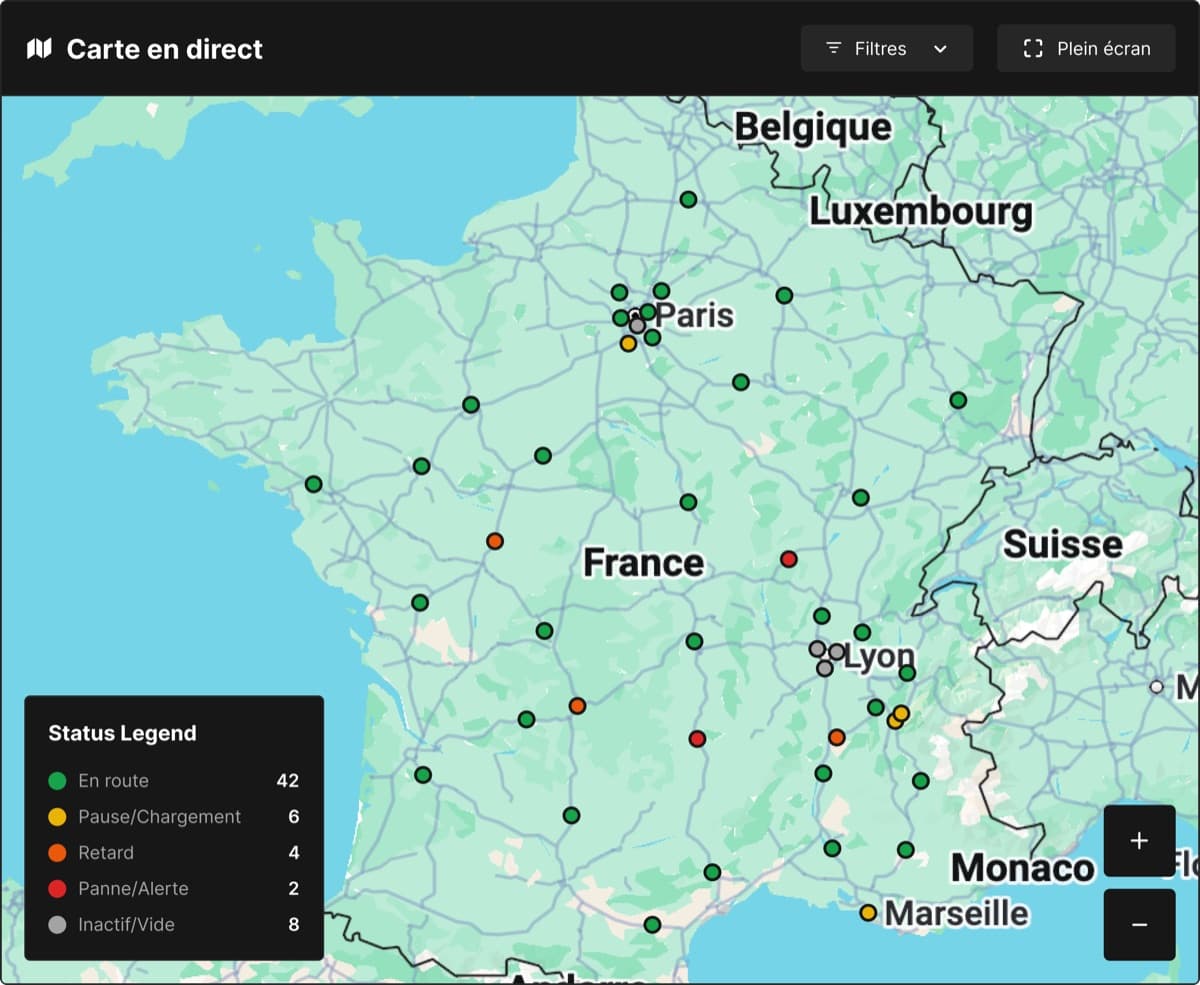The width and height of the screenshot is (1200, 985).
Task: Click the Retard legend row
Action: tap(107, 853)
